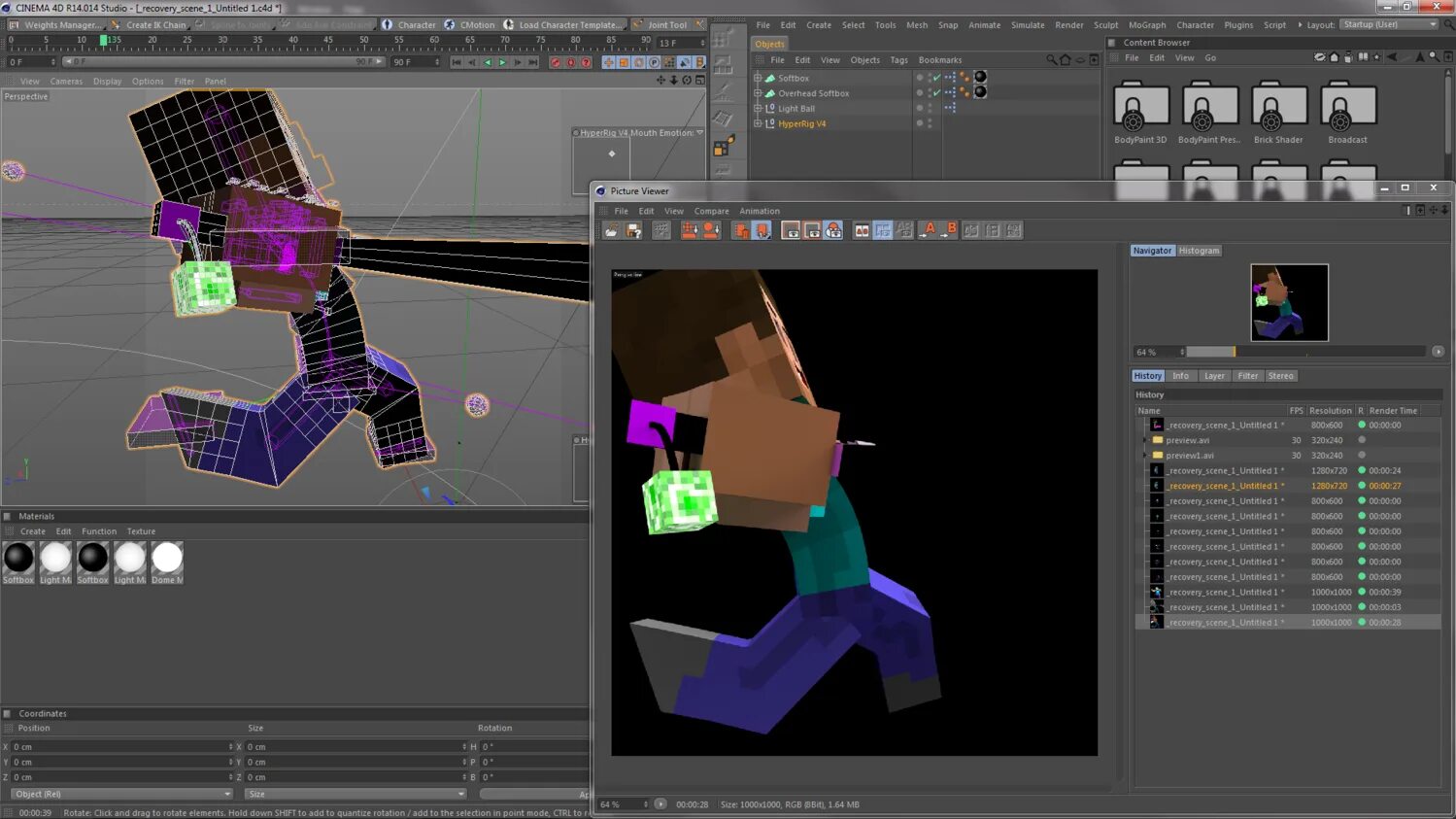This screenshot has width=1456, height=819.
Task: Select the first Softbox material swatch
Action: (x=18, y=563)
